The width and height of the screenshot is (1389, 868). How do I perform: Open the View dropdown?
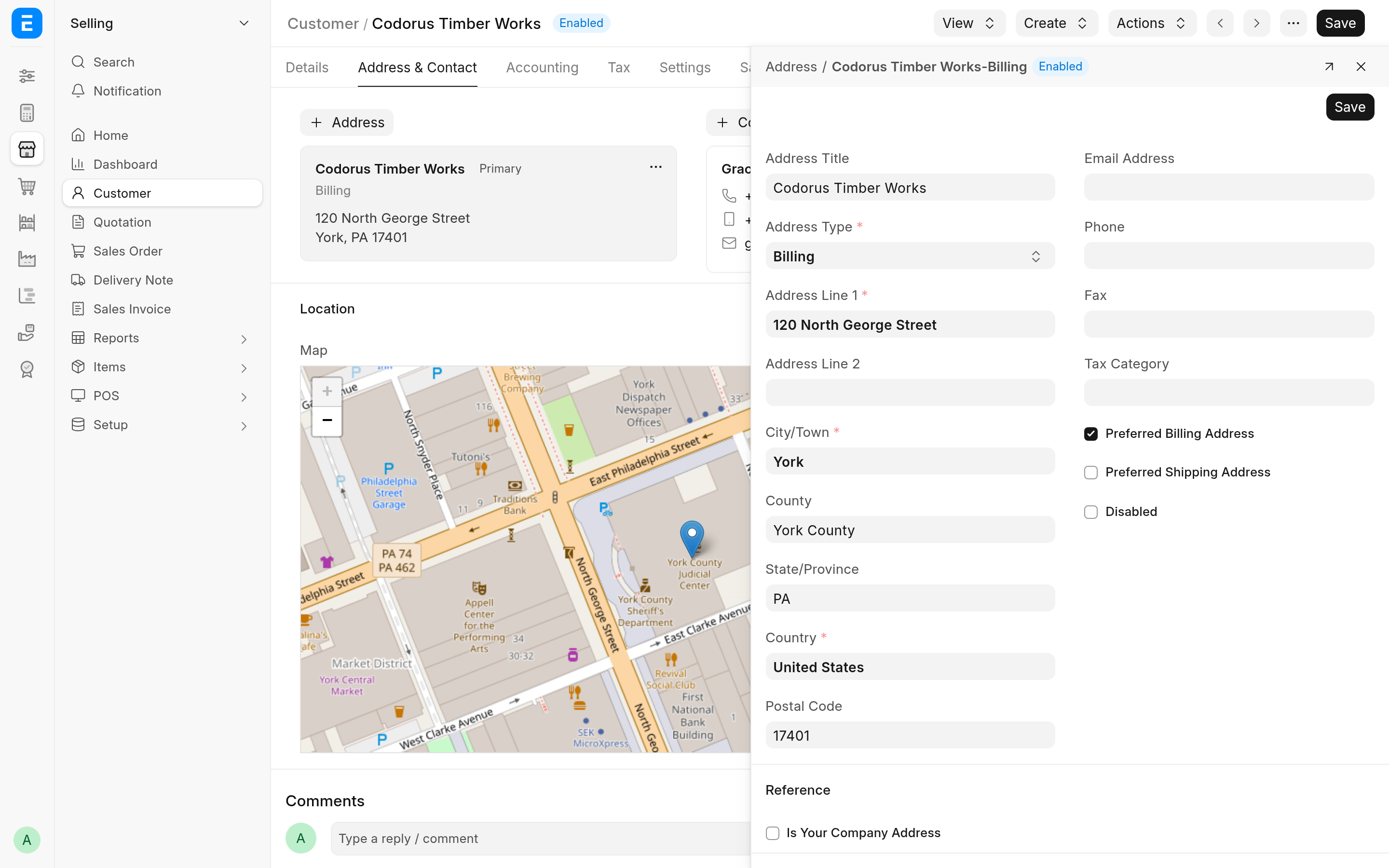point(969,23)
